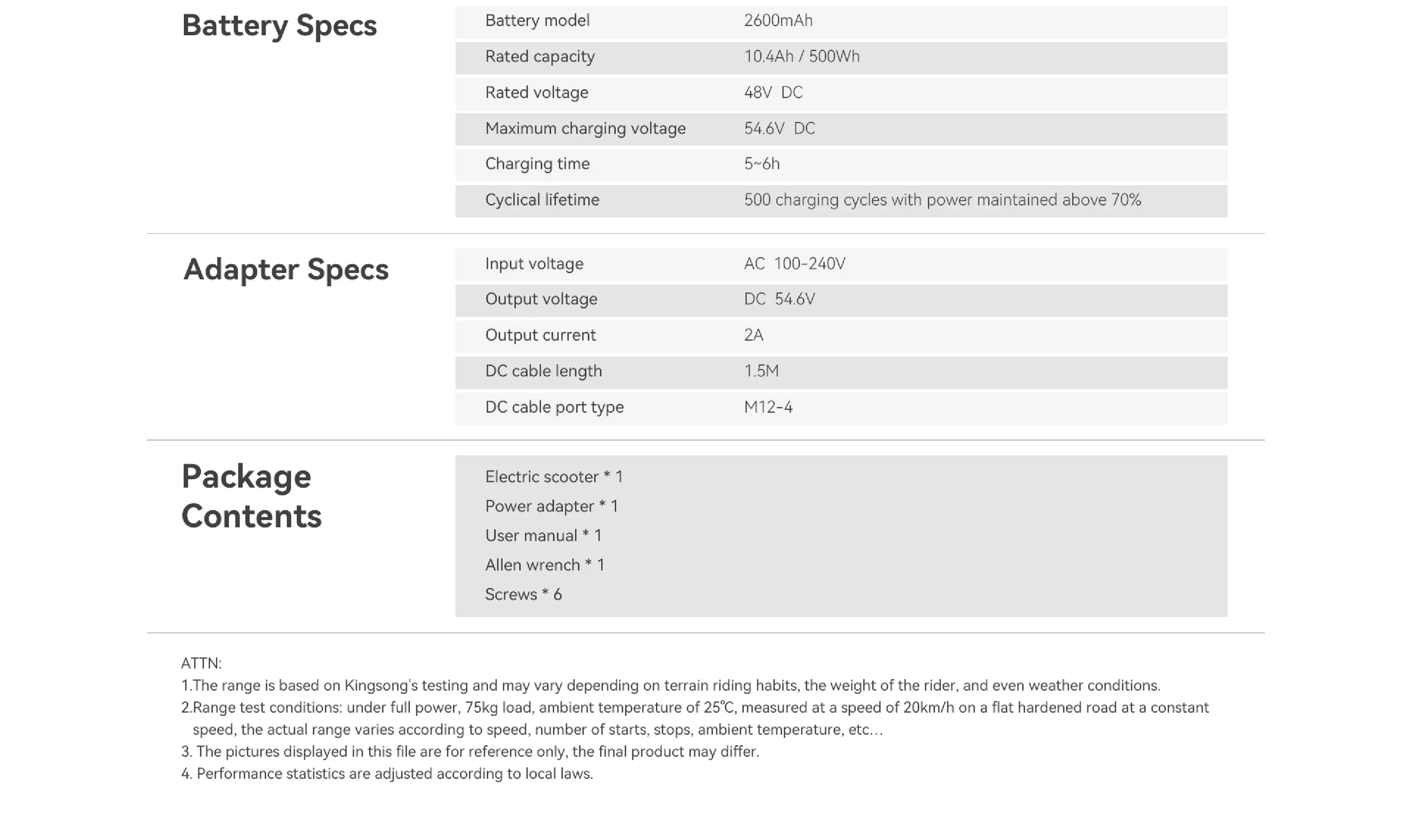This screenshot has height=840, width=1412.
Task: Click the 10.4Ah / 500Wh value
Action: 802,56
